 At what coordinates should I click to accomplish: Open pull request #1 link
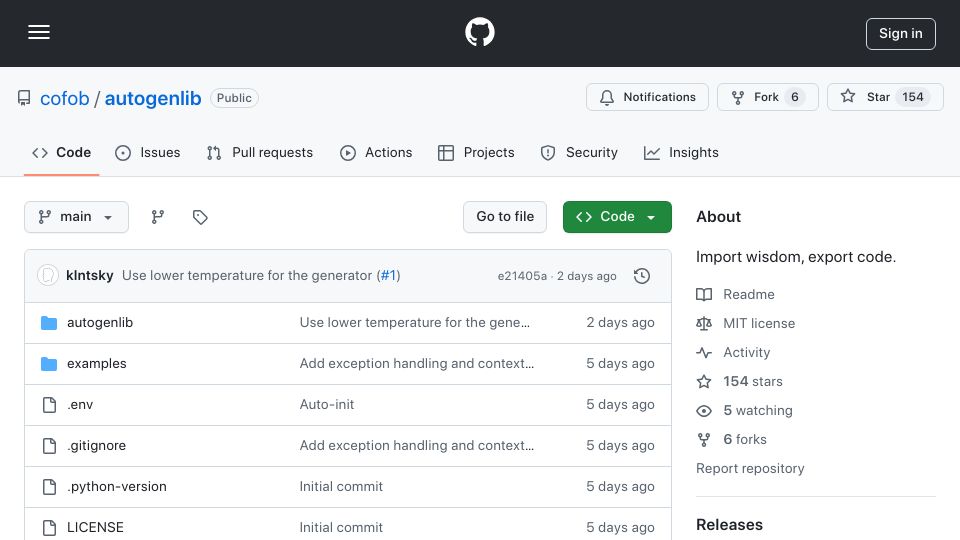(x=388, y=276)
